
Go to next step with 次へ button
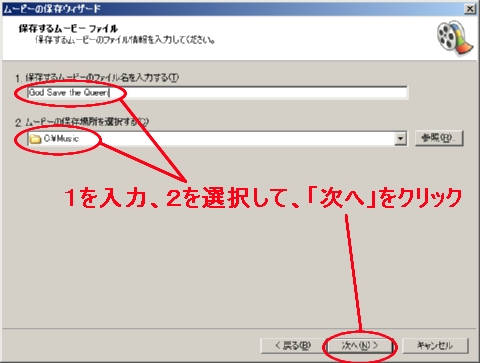click(x=360, y=346)
